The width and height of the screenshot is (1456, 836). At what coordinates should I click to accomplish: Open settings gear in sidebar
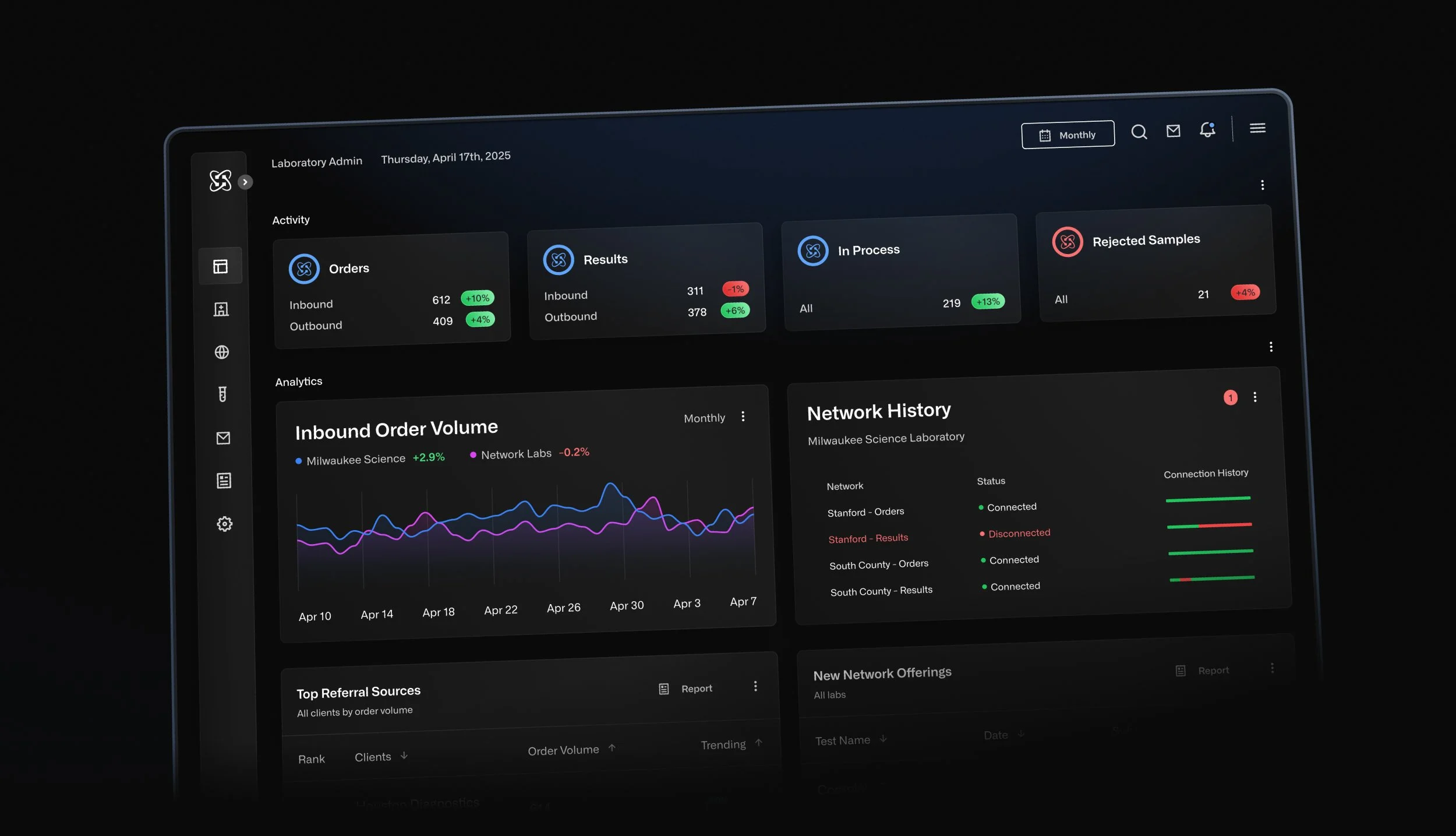coord(225,524)
